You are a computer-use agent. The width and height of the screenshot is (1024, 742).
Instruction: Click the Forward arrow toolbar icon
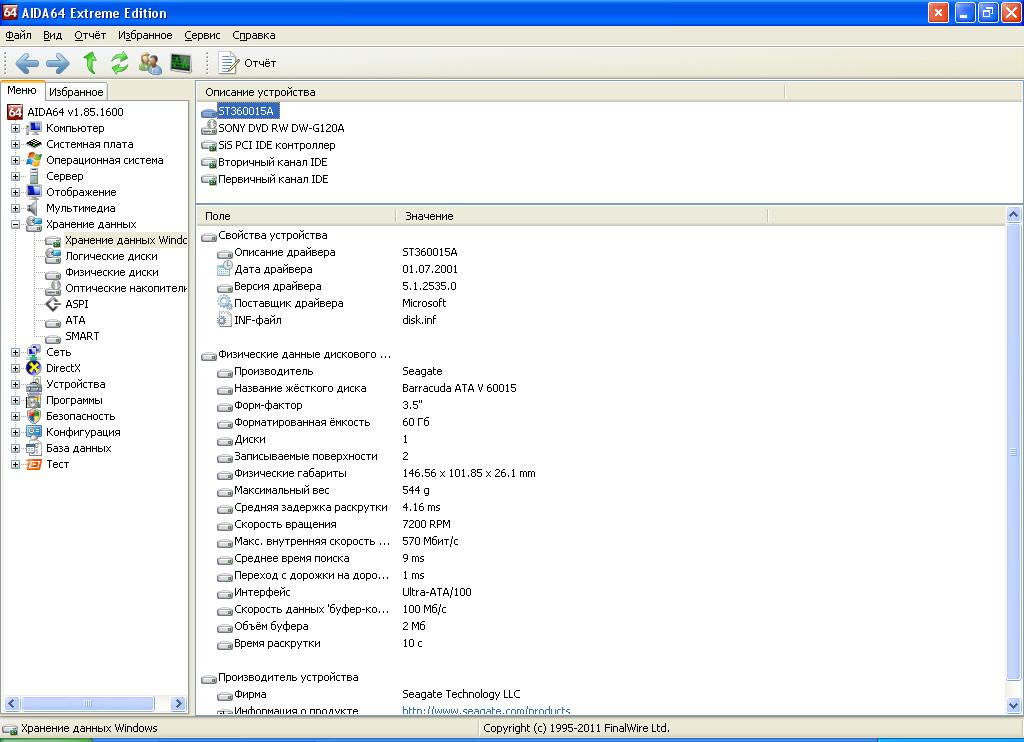click(x=57, y=63)
